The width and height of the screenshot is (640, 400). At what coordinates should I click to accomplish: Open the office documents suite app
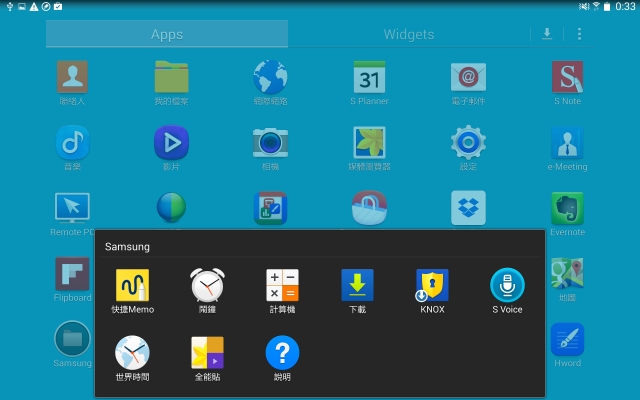coord(270,208)
